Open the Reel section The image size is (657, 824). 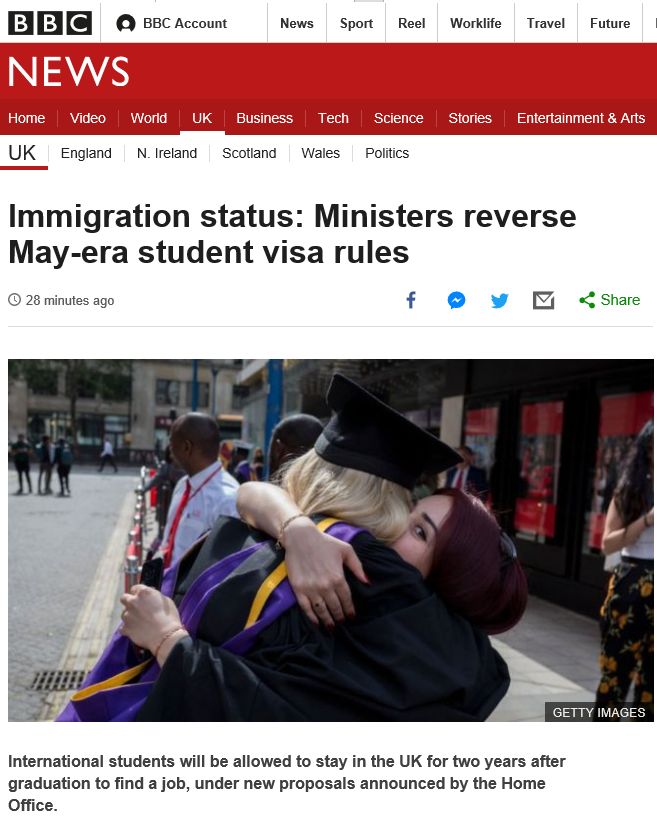412,24
